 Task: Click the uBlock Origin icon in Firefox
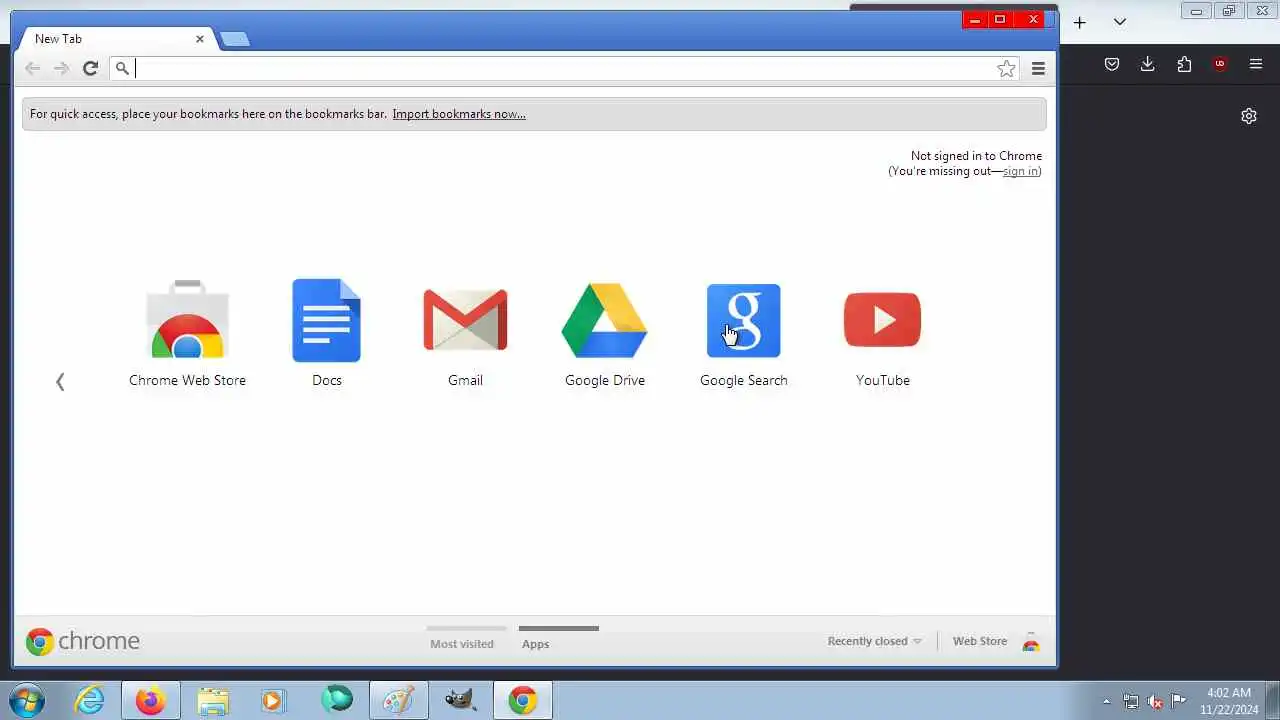(x=1220, y=64)
